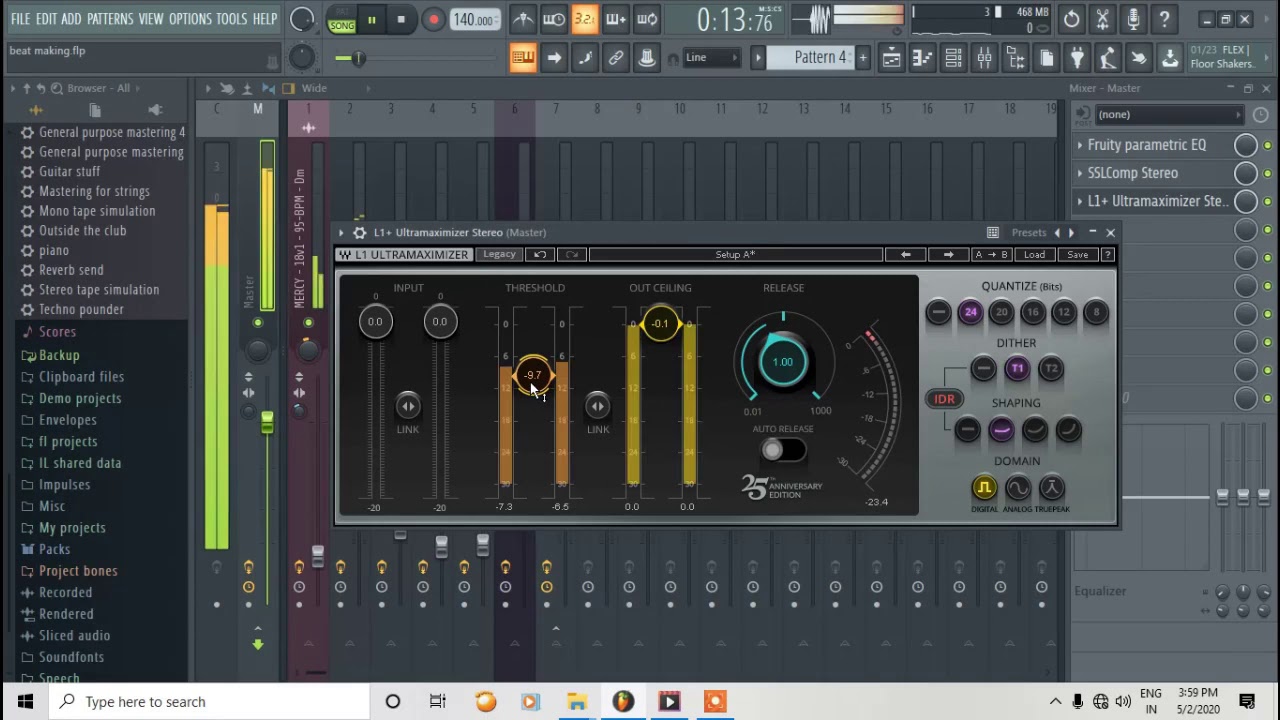
Task: Open the TOOLS menu
Action: coord(231,19)
